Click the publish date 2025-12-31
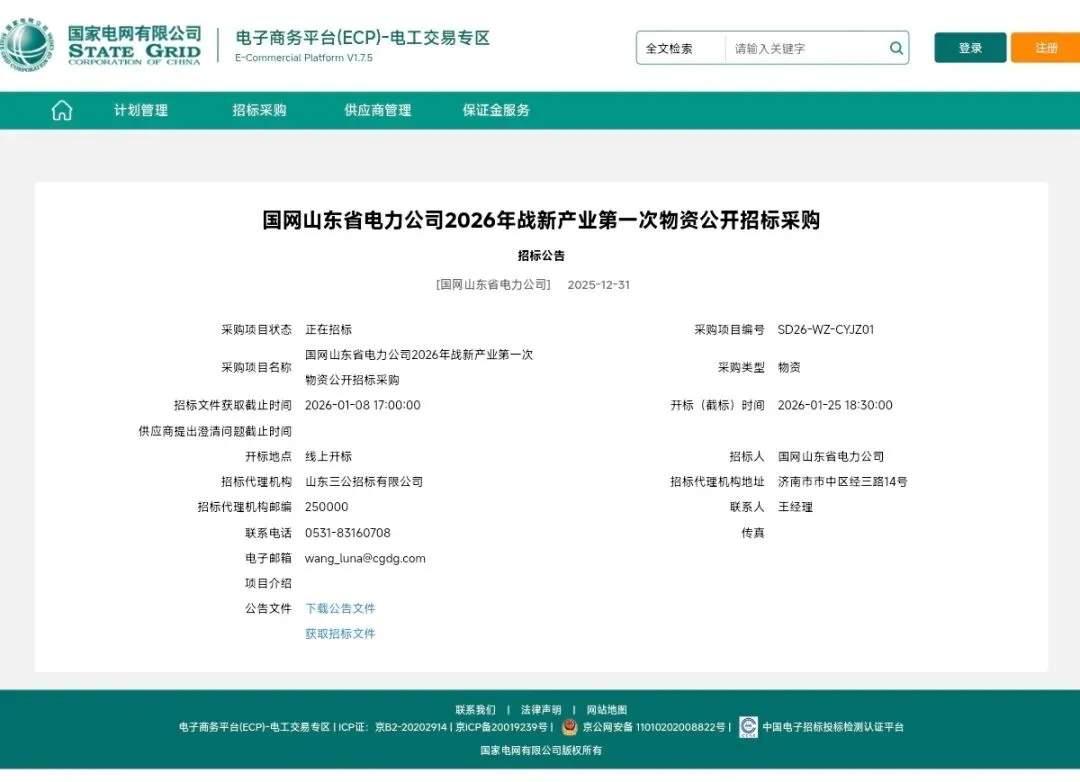Viewport: 1080px width, 782px height. [x=599, y=285]
